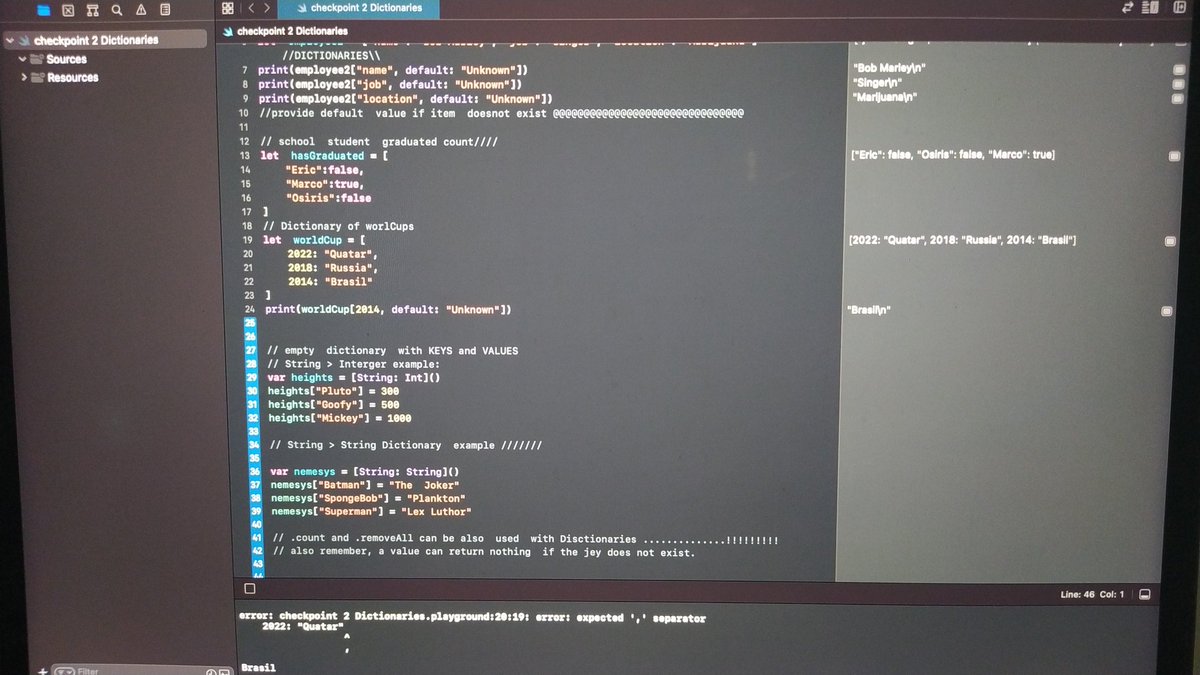
Task: Click heights["Pluto"] = 300 line
Action: [334, 391]
